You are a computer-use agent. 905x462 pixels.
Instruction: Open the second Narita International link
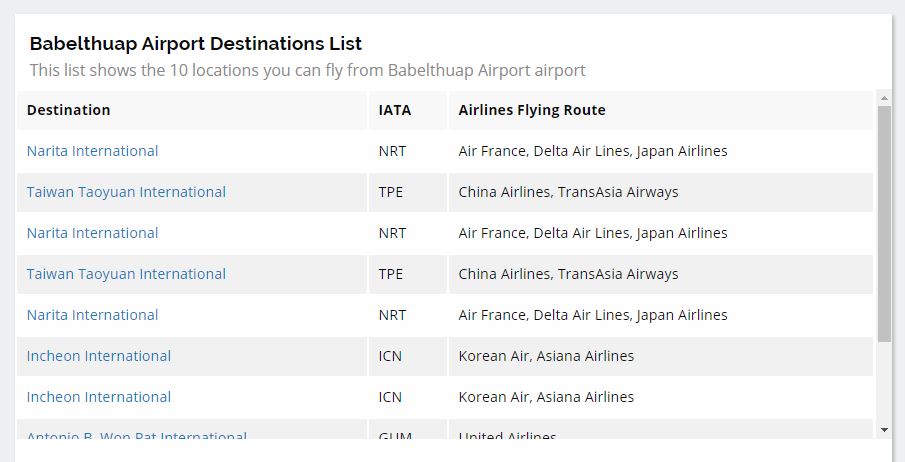(x=92, y=233)
